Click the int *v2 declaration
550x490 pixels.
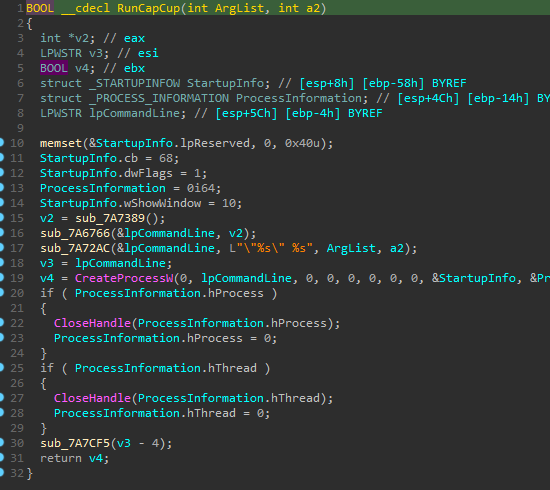pos(67,38)
